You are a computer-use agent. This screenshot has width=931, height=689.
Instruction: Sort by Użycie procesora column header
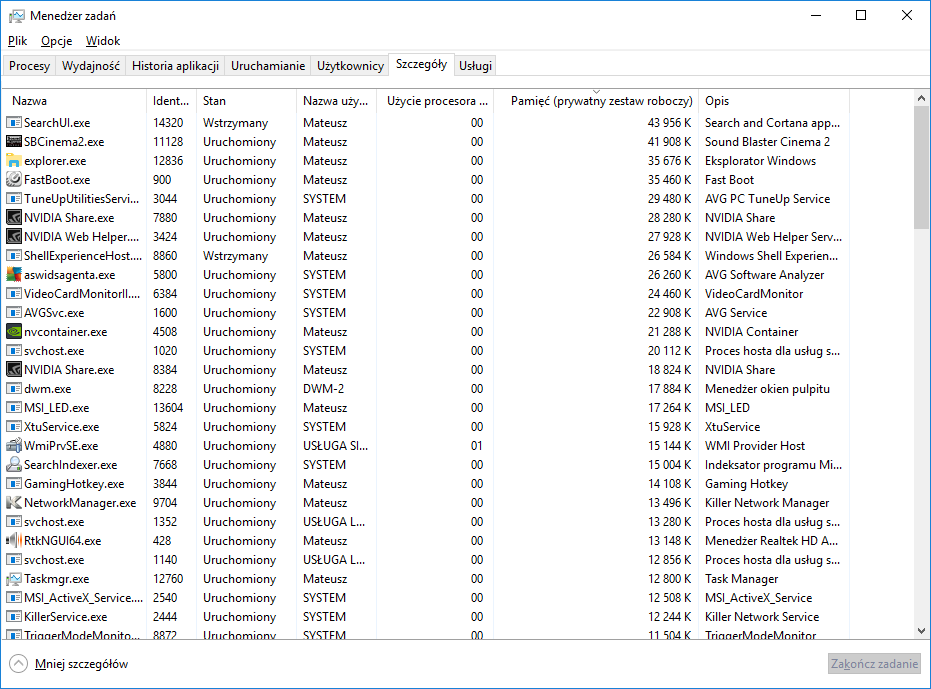(x=435, y=101)
